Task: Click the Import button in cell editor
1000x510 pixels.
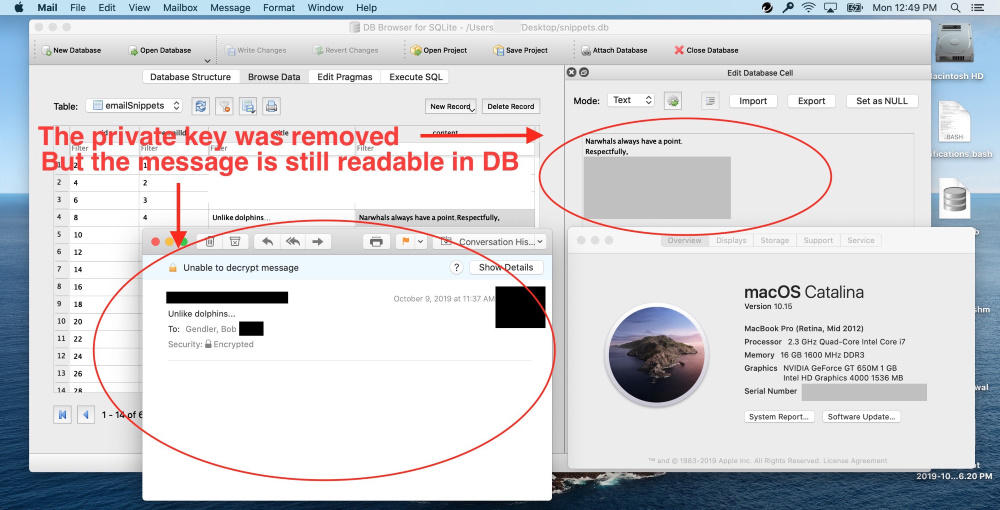Action: (753, 101)
